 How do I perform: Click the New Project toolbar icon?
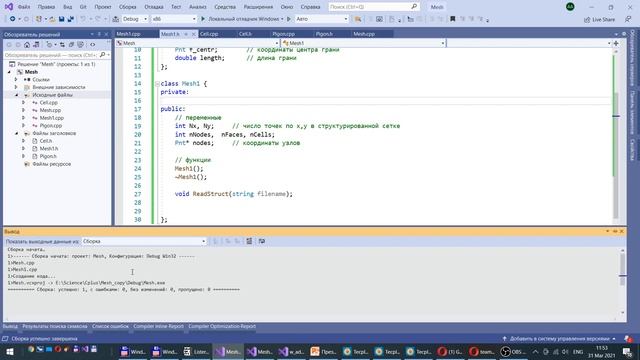tap(39, 19)
